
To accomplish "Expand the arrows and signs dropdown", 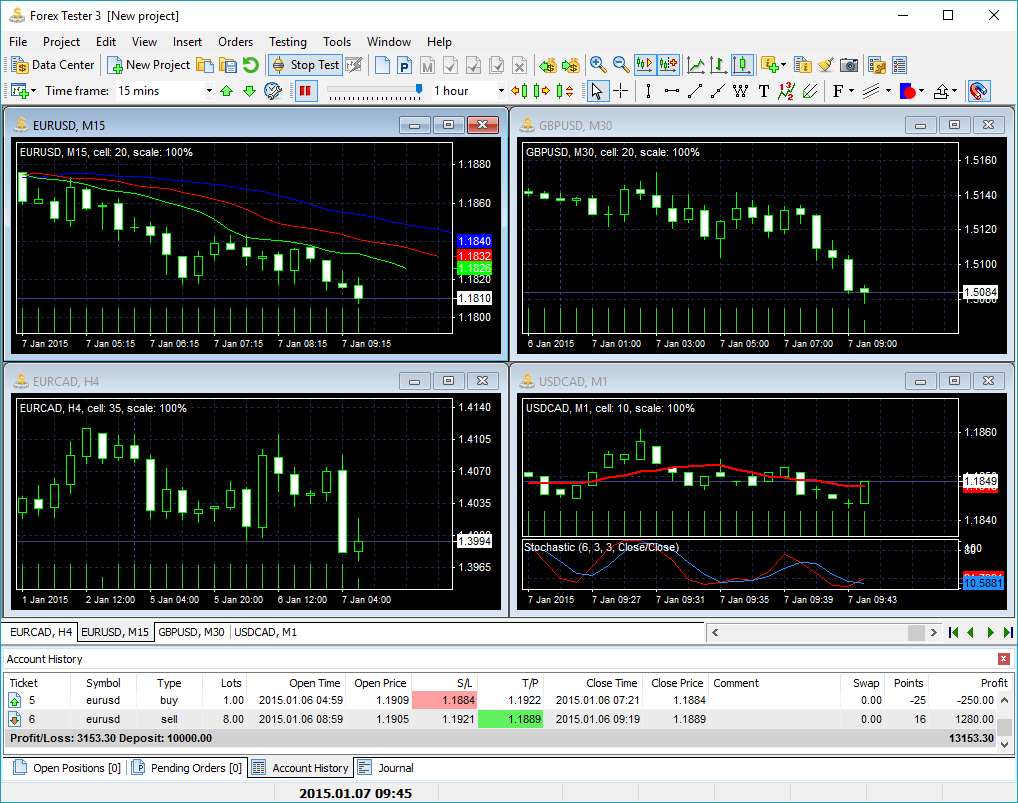I will point(954,92).
